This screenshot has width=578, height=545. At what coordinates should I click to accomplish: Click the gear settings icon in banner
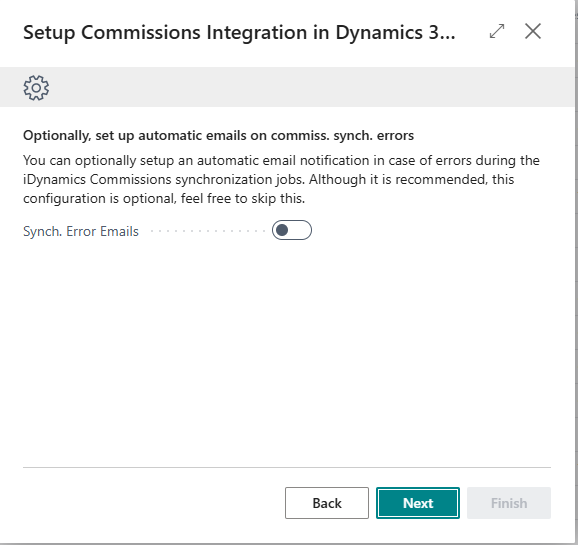click(36, 88)
